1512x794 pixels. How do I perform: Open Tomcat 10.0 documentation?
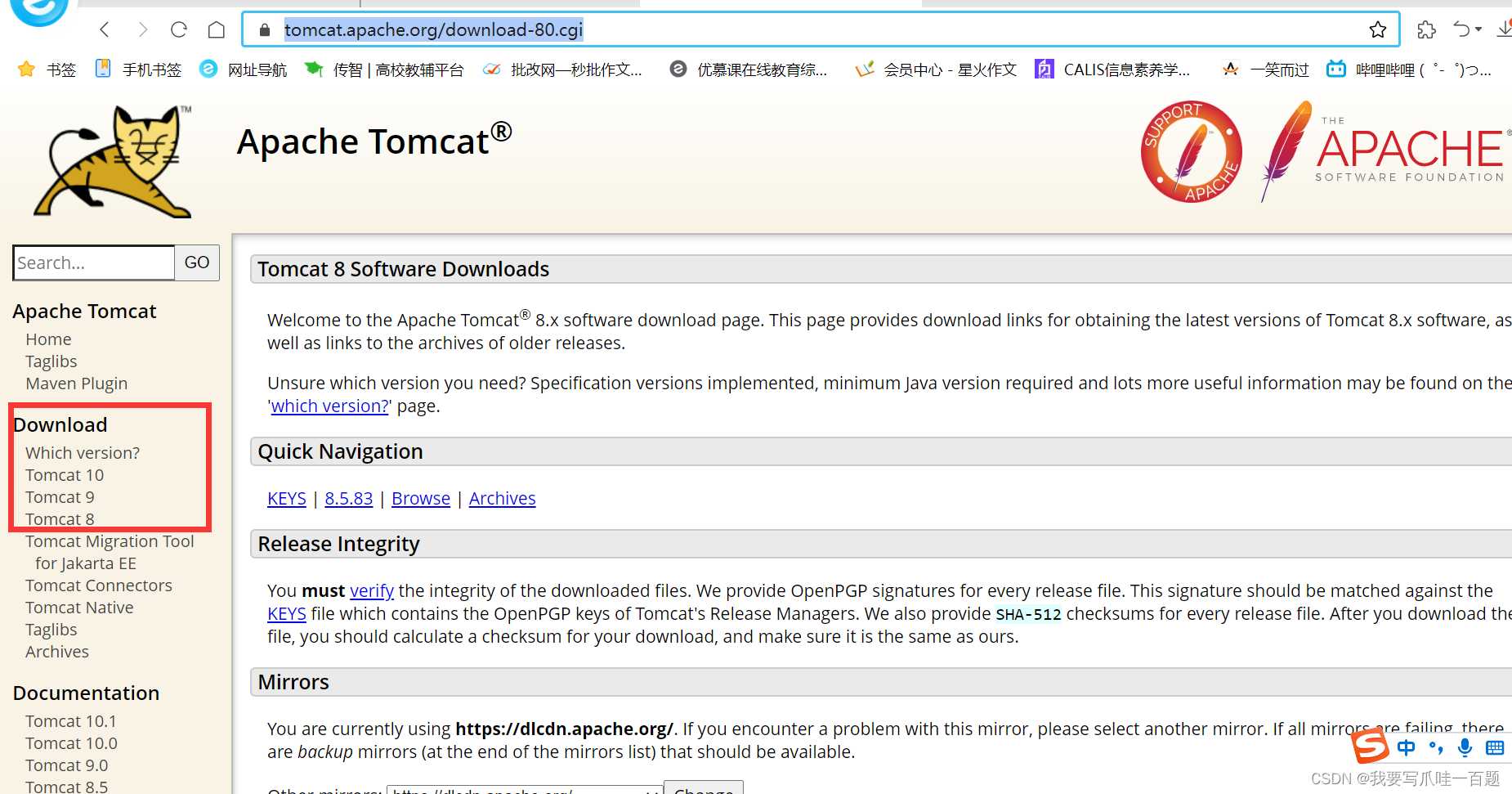coord(71,743)
